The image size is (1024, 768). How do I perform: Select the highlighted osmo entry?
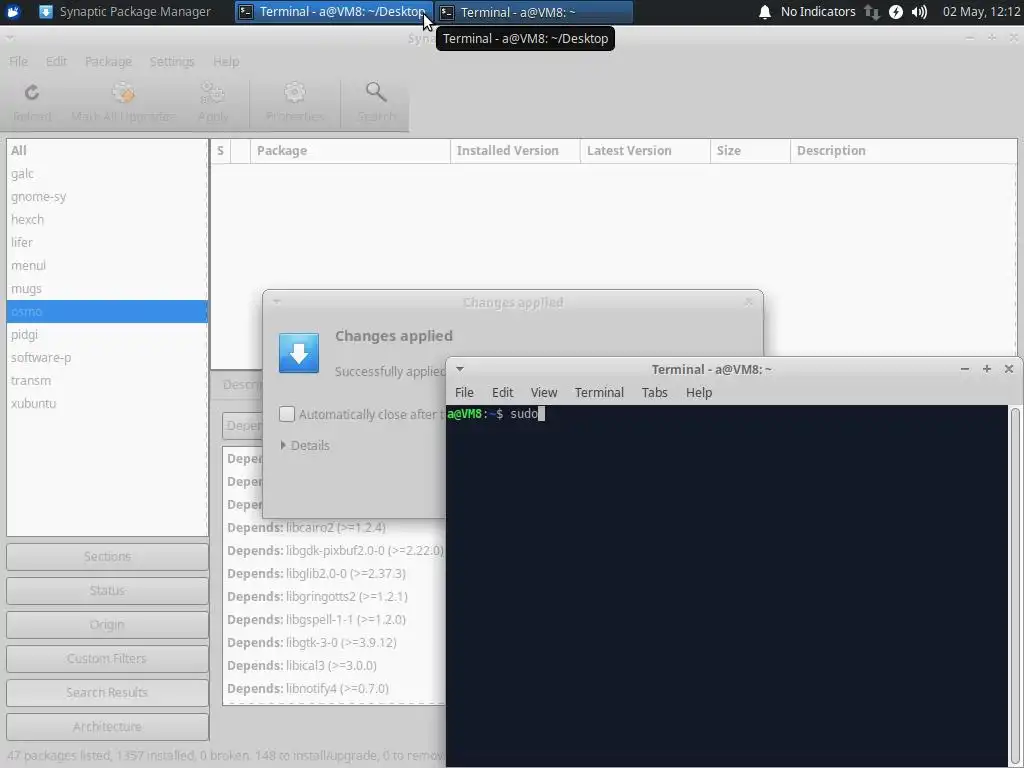[x=107, y=312]
